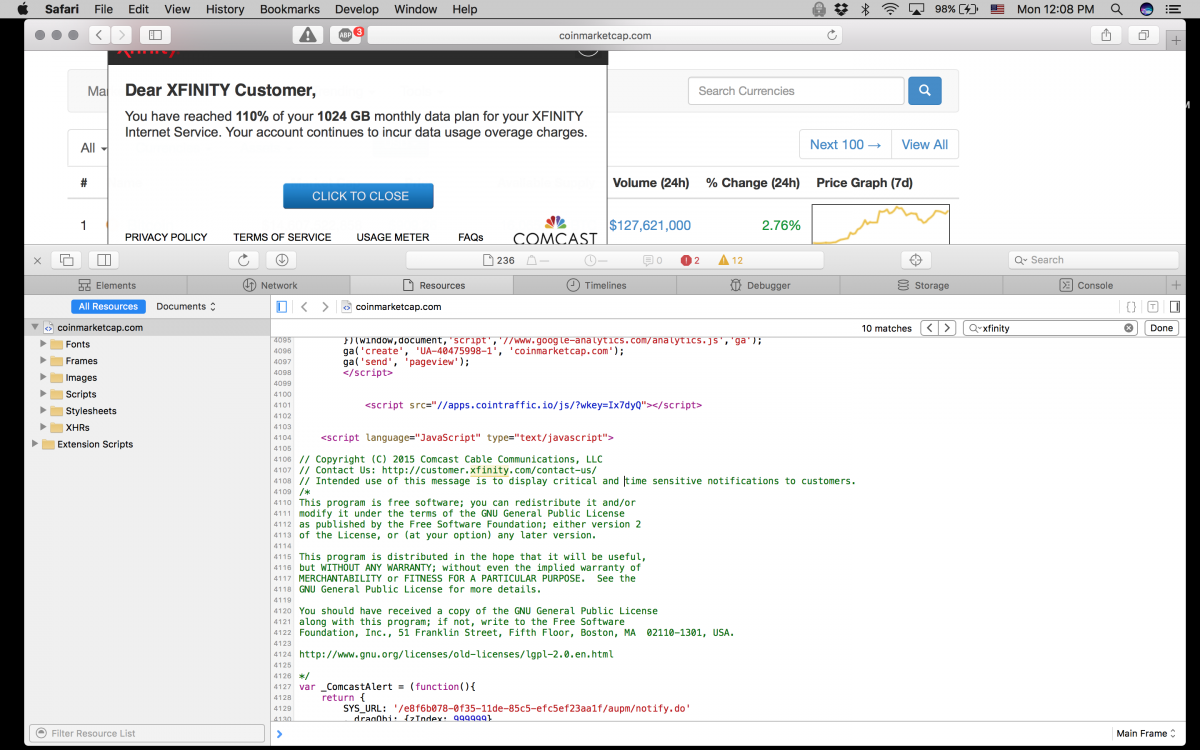Switch to the Console tab
1200x750 pixels.
pos(1086,285)
